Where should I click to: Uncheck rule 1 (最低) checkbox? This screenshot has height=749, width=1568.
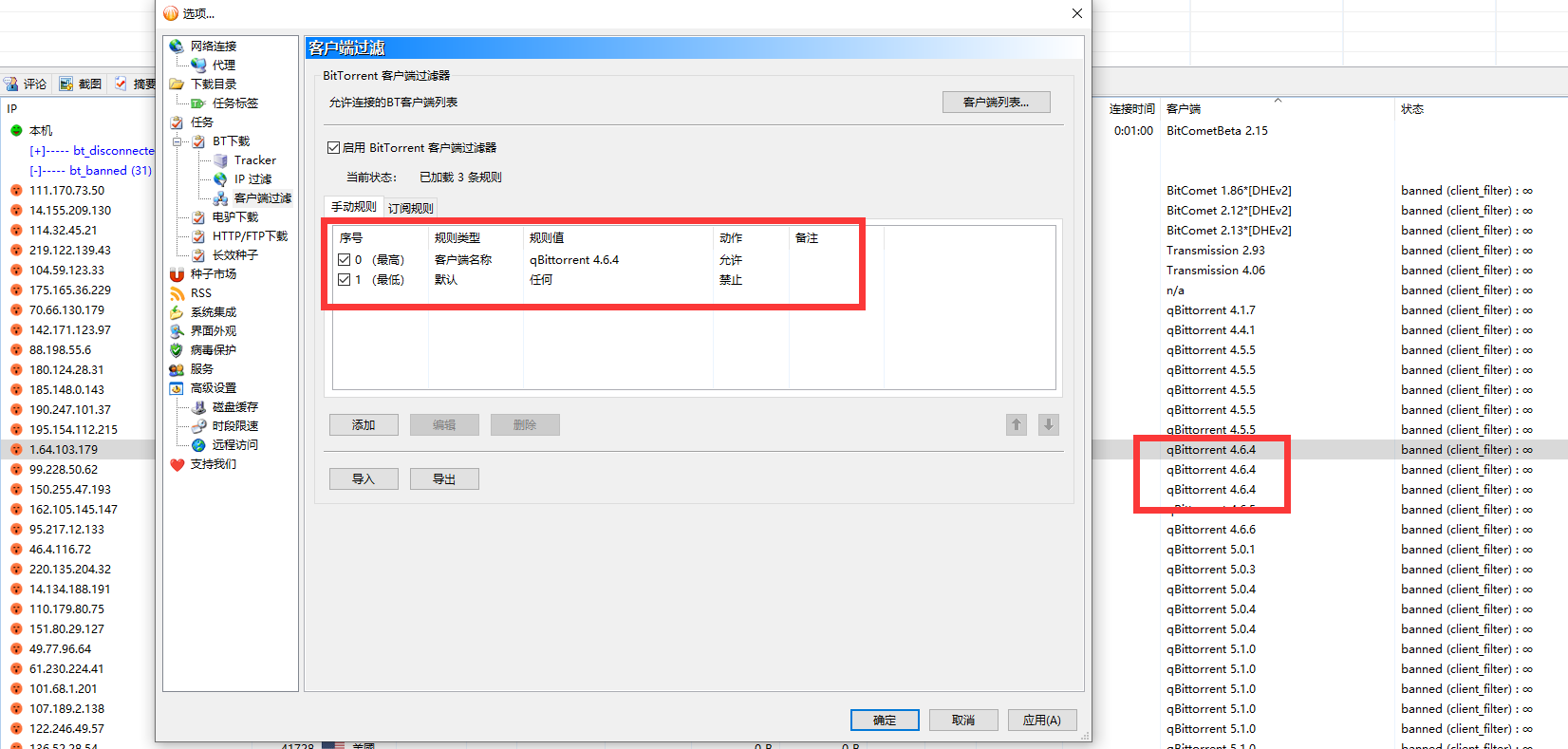pos(344,279)
